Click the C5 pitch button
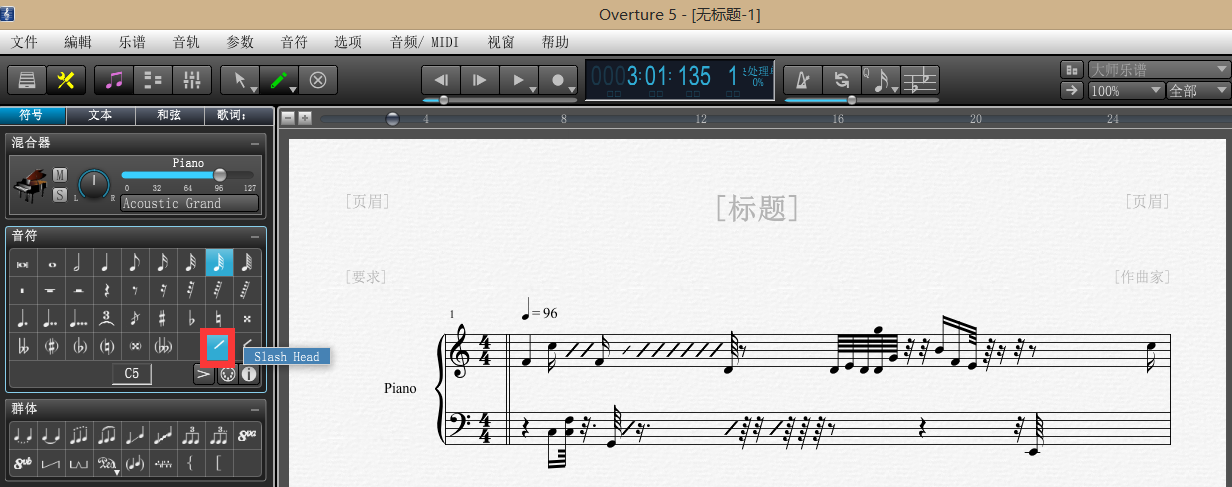The height and width of the screenshot is (487, 1232). [x=132, y=374]
